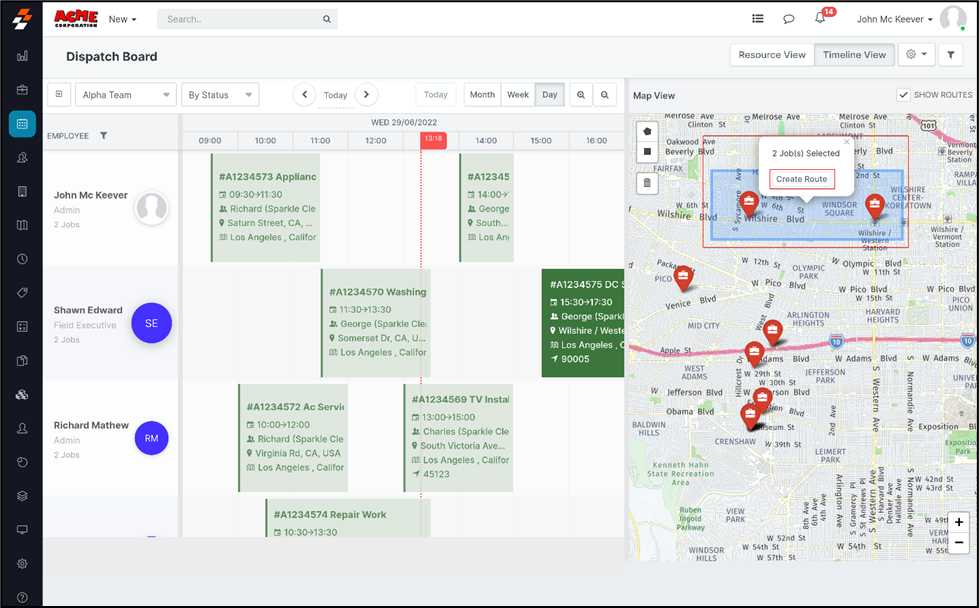Open the John Mc Keever user menu

[x=895, y=19]
